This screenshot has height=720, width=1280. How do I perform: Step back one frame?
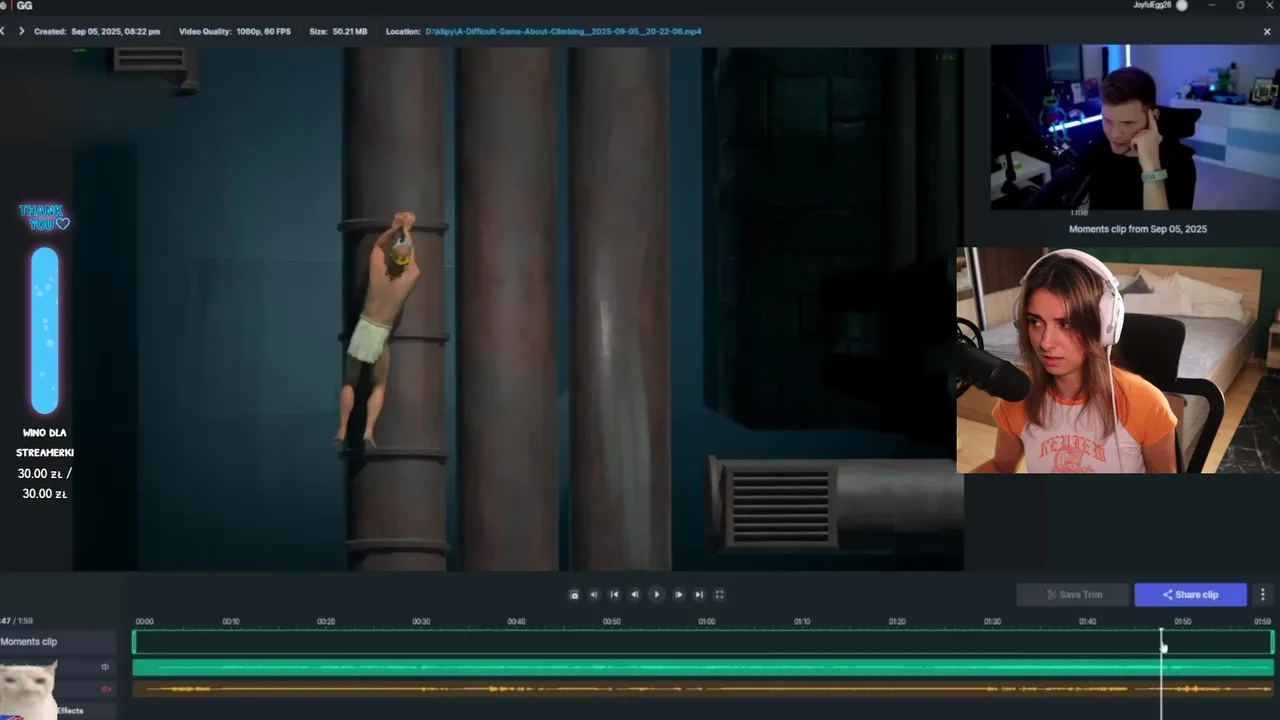click(634, 595)
